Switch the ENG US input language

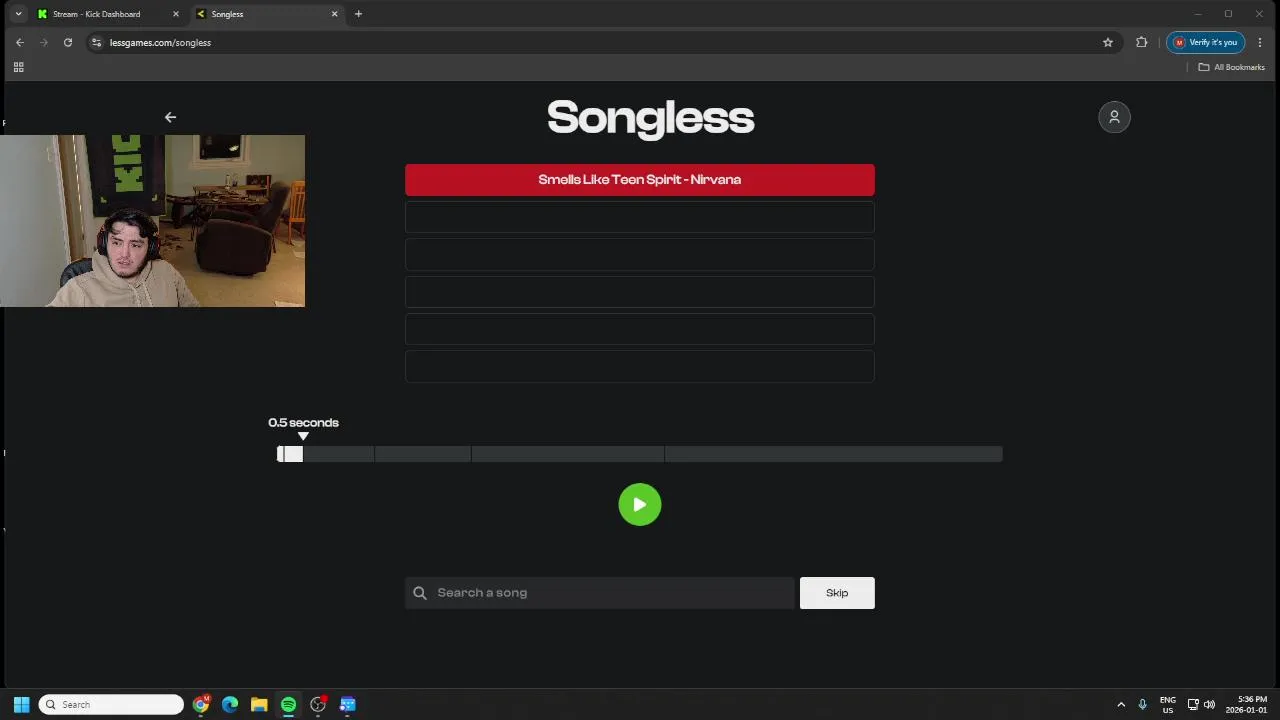point(1168,705)
